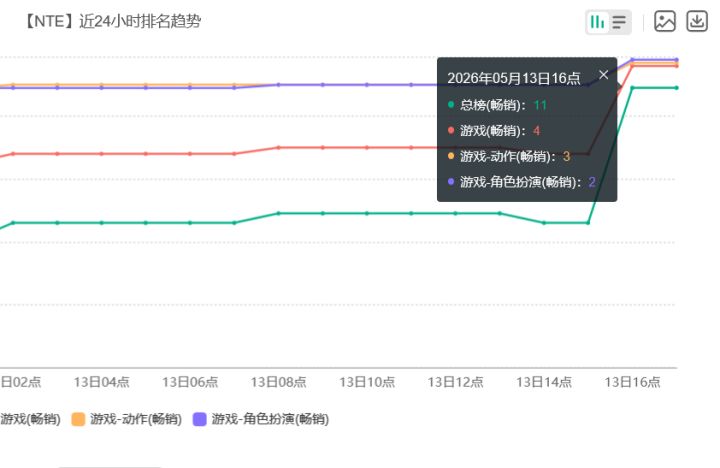Viewport: 720px width, 468px height.
Task: Toggle 游戏-动作(畅销) legend series
Action: 127,419
